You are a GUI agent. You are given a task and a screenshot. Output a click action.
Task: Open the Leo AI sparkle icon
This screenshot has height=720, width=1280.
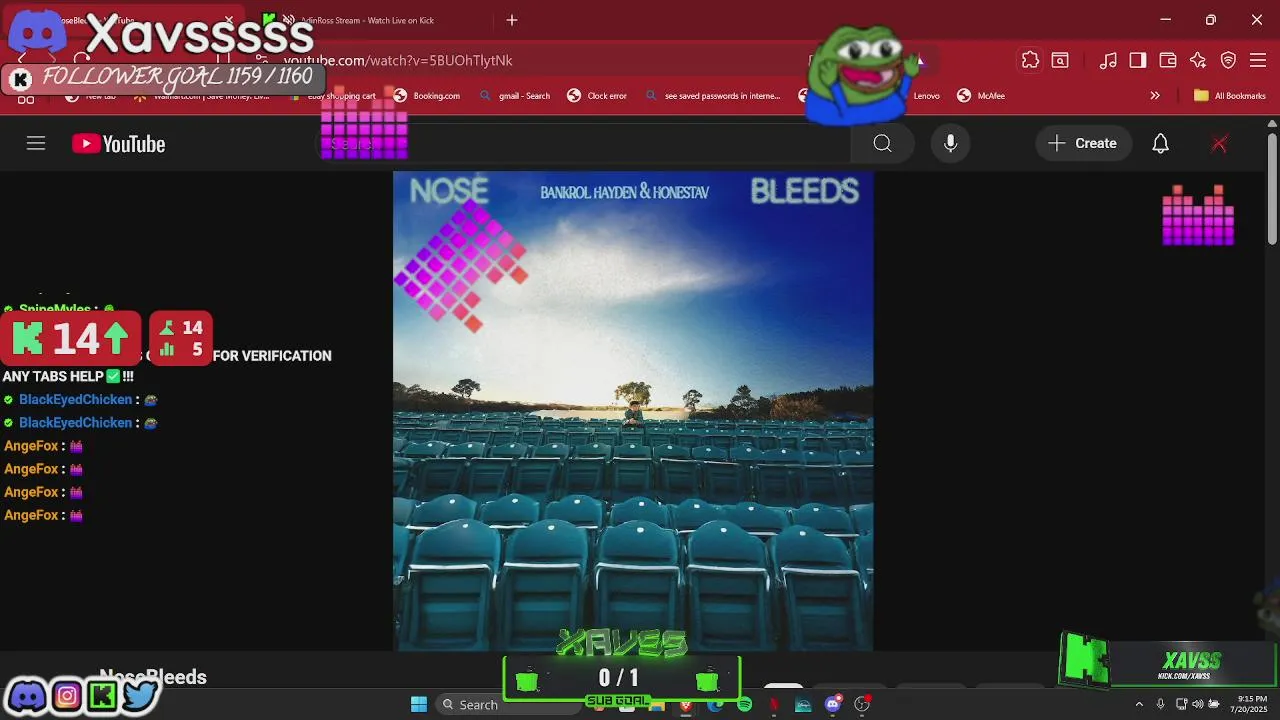pos(1198,60)
